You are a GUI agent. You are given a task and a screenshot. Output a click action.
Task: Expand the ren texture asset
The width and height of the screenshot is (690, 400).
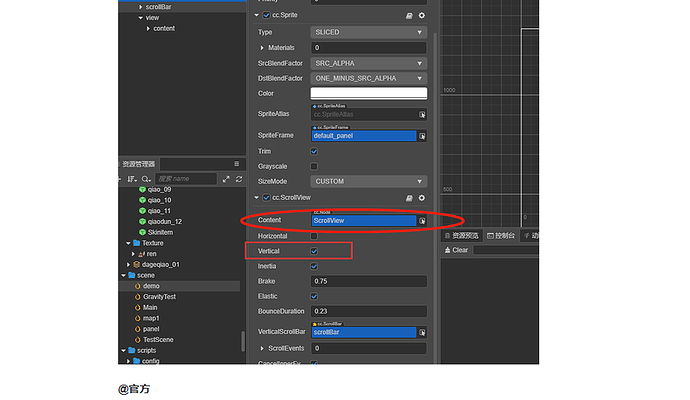pos(133,254)
